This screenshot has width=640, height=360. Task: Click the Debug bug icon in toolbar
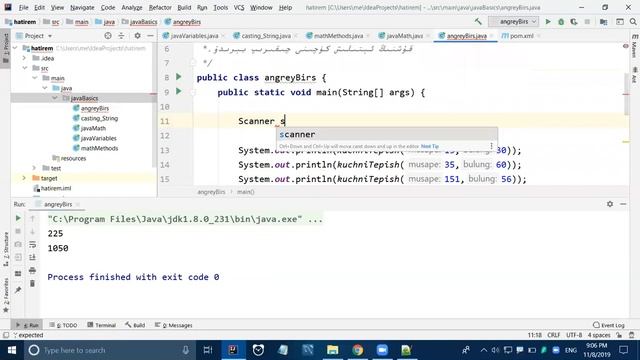pos(561,22)
